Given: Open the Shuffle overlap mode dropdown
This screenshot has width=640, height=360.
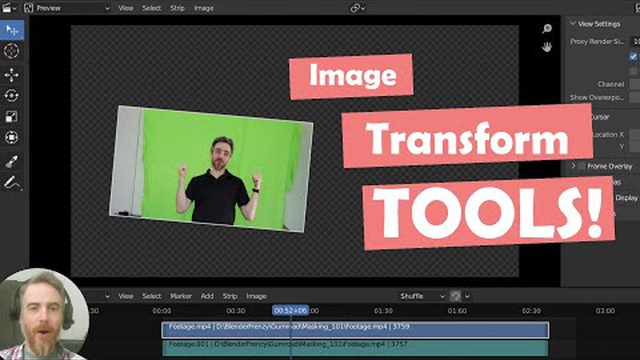Looking at the screenshot, I should [x=422, y=296].
